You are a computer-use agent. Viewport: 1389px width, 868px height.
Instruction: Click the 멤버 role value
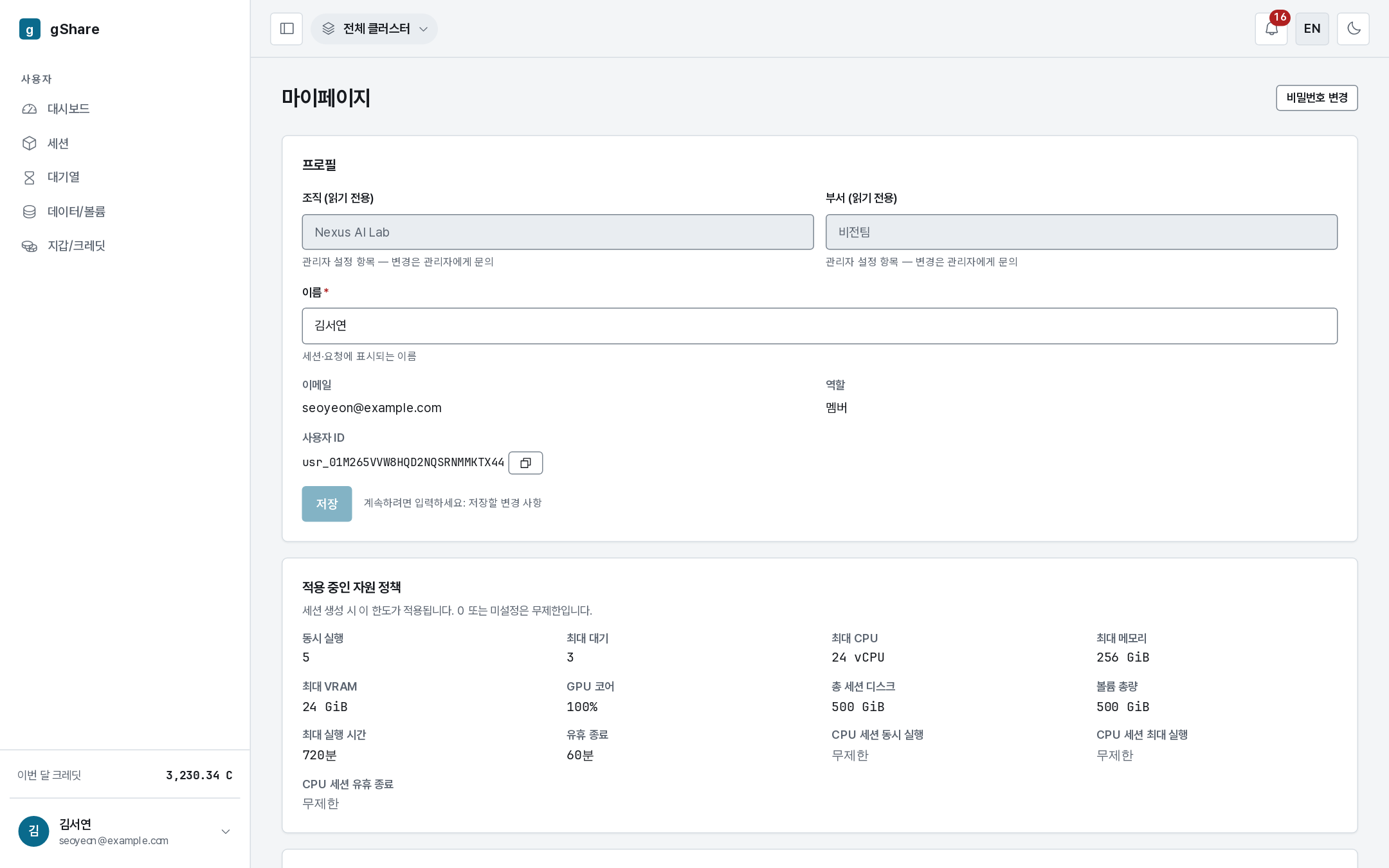pyautogui.click(x=837, y=408)
